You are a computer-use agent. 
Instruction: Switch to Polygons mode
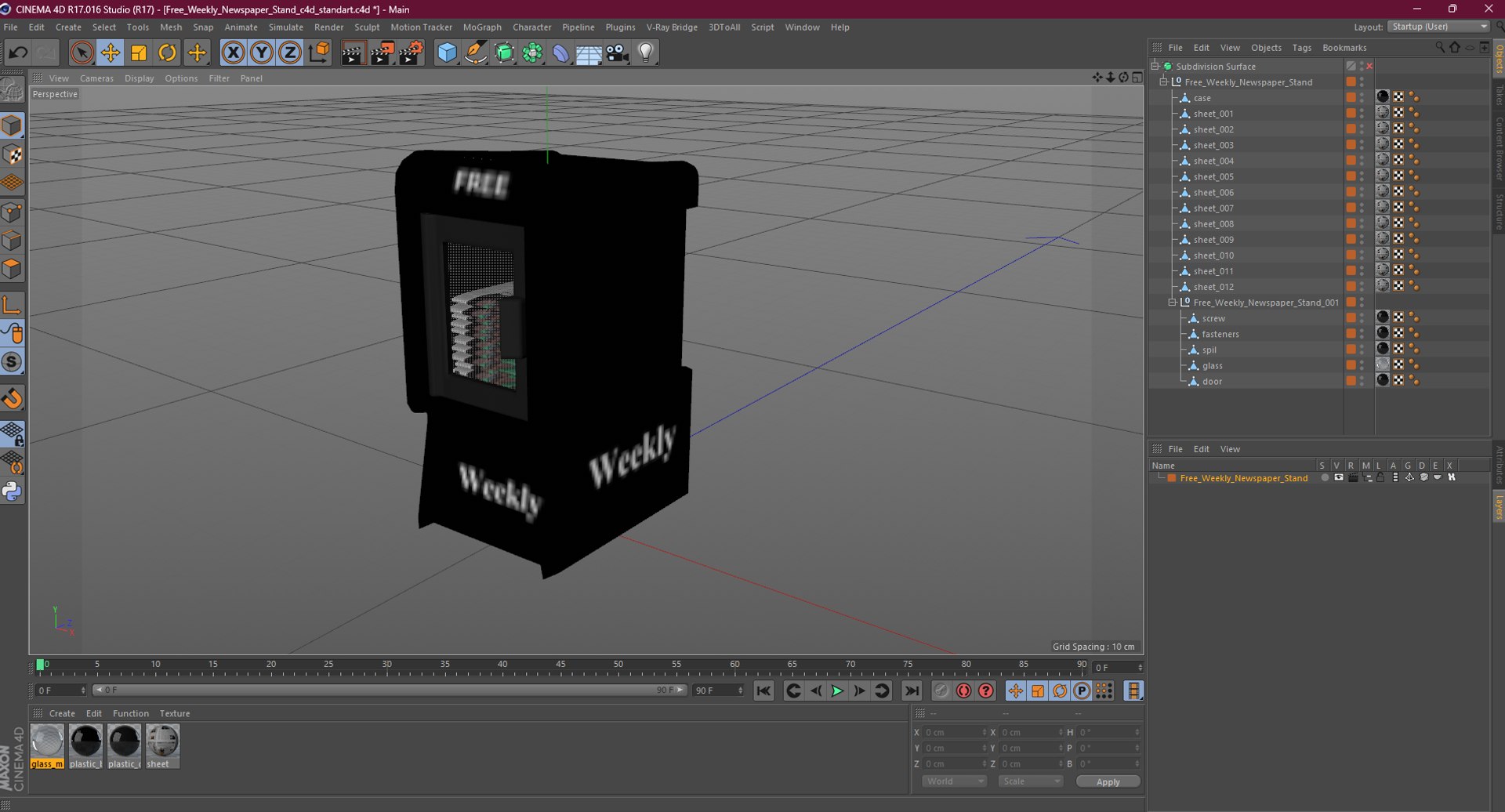(12, 270)
